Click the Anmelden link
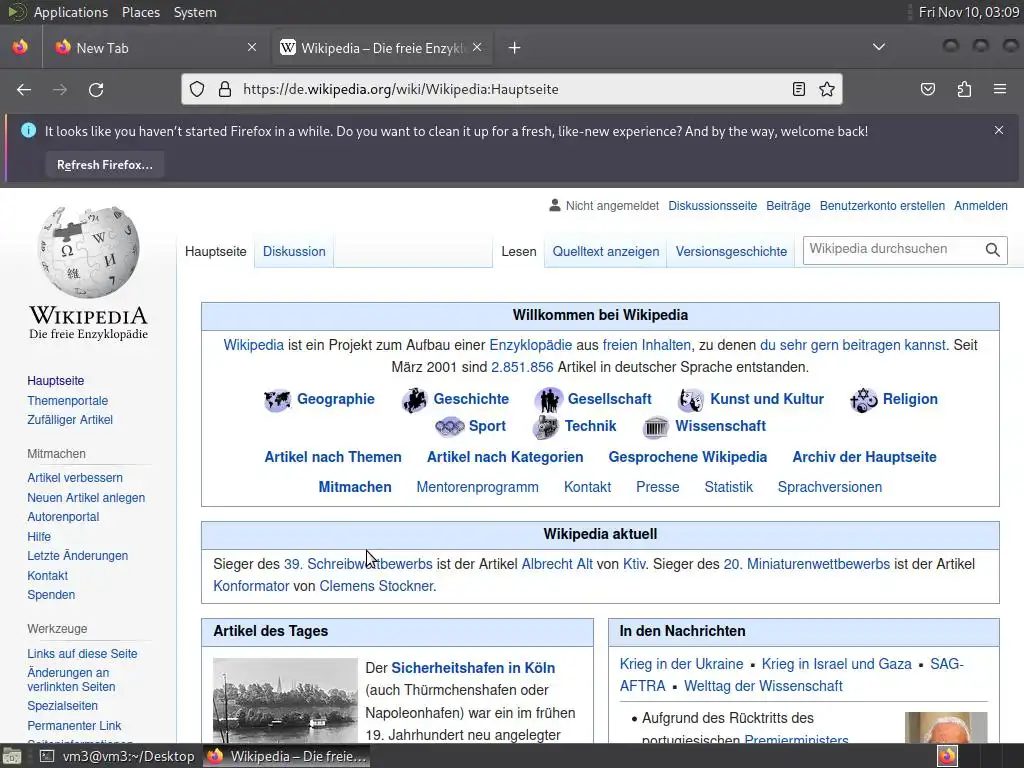The height and width of the screenshot is (768, 1024). click(x=981, y=206)
